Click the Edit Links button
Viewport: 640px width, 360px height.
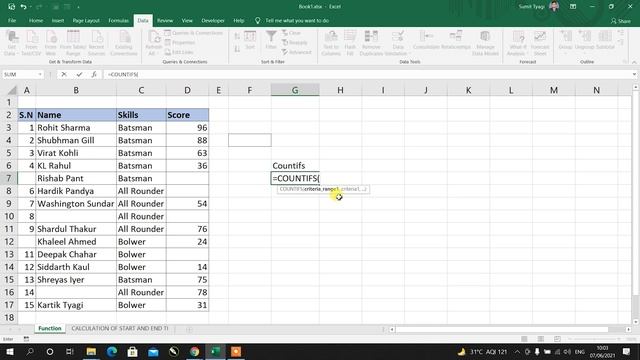pos(179,52)
